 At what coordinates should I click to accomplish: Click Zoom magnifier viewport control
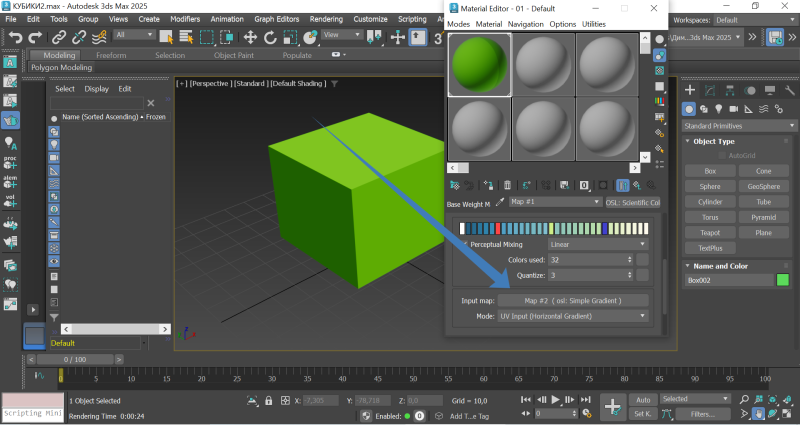744,399
